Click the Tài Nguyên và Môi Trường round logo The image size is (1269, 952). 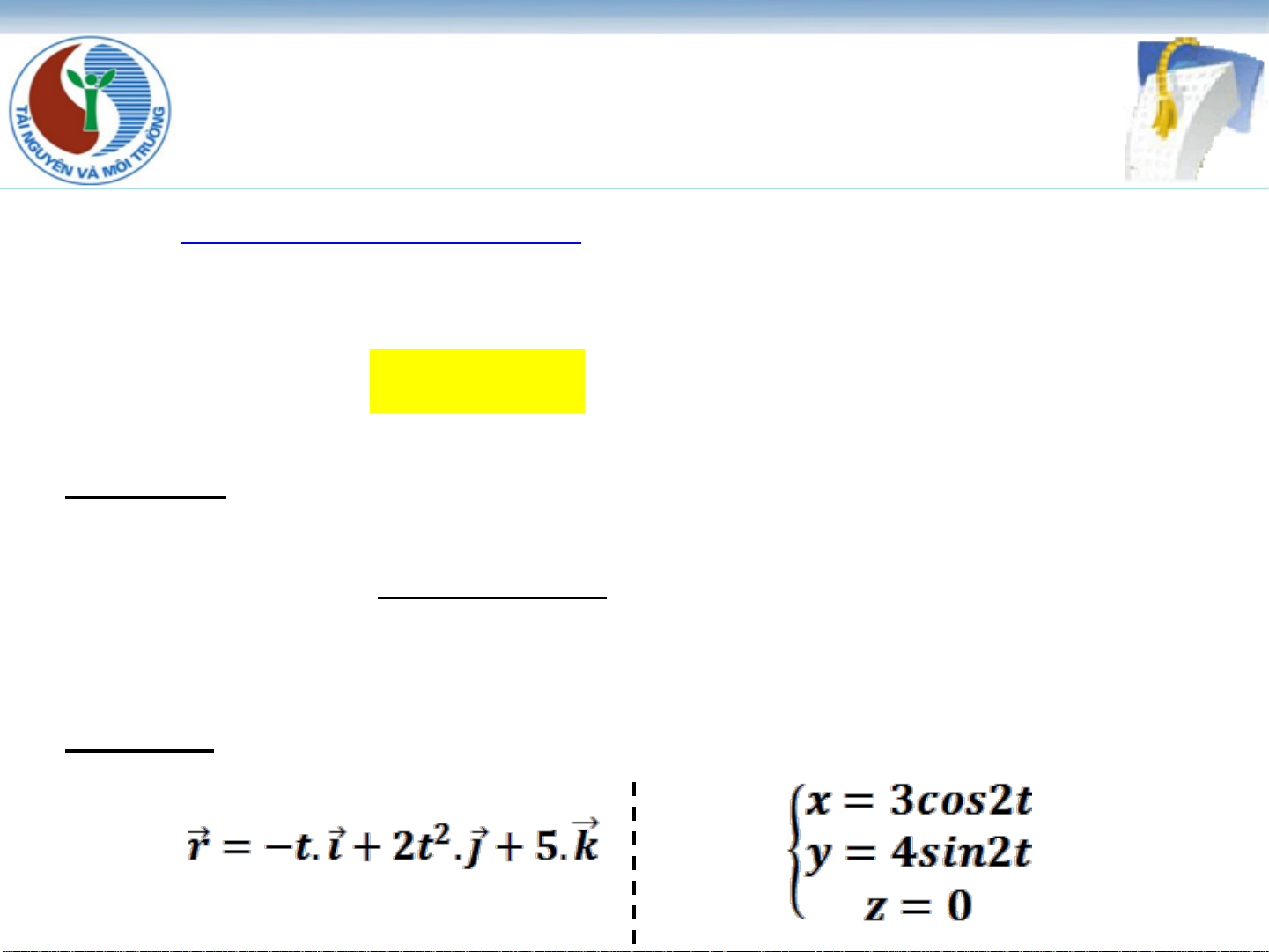[90, 111]
